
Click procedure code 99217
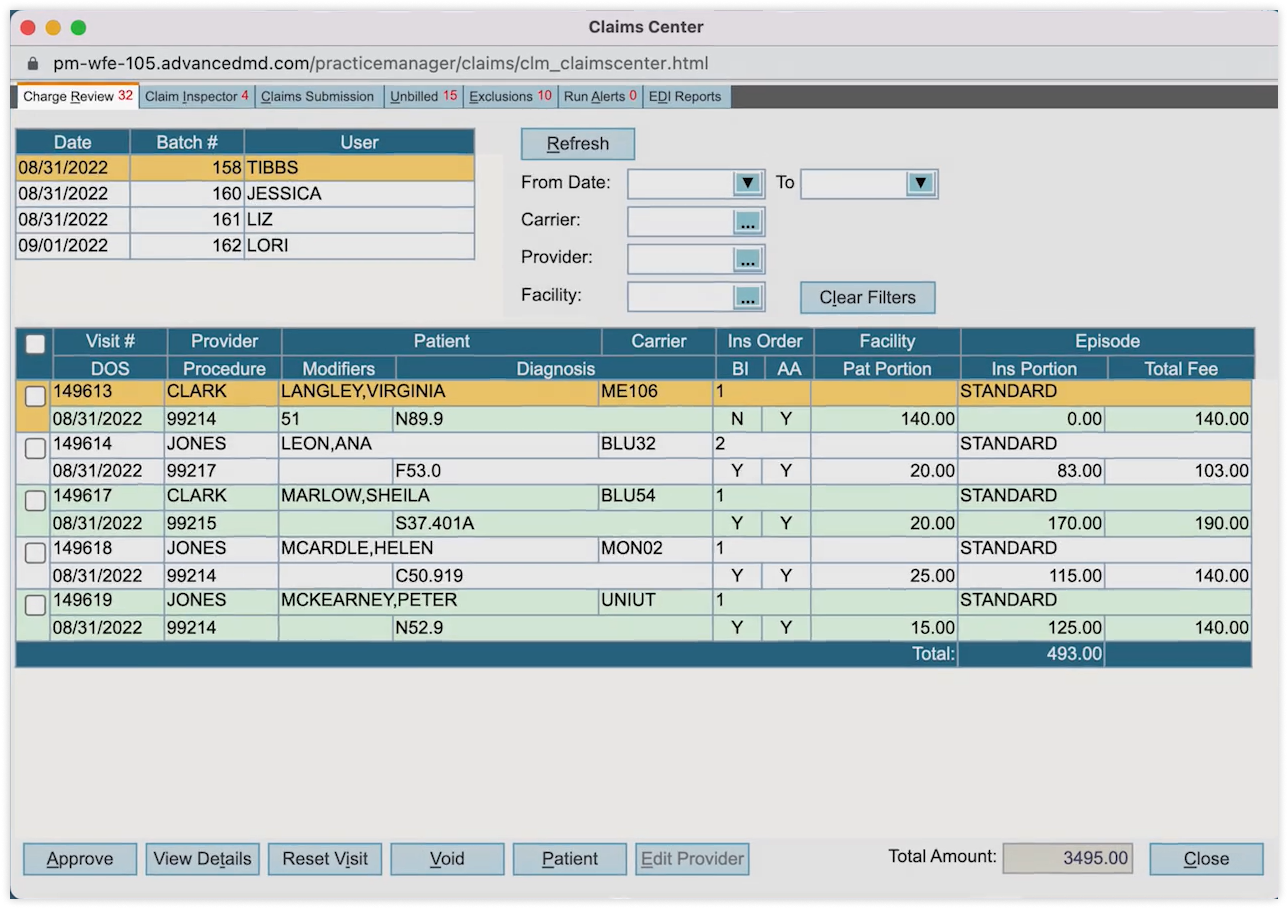pos(192,471)
